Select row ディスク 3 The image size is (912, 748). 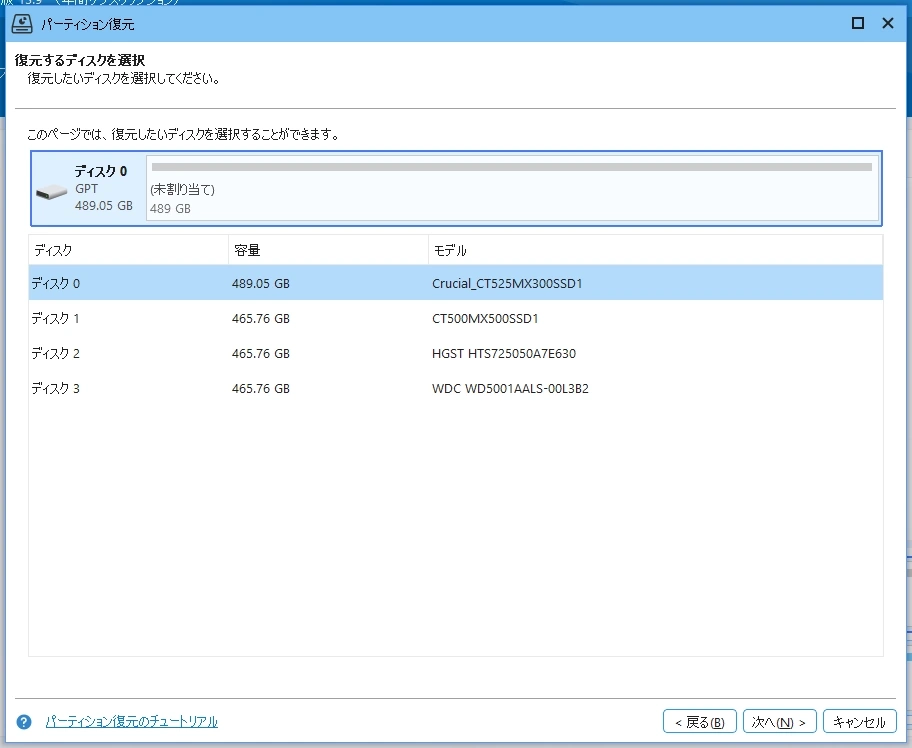455,388
